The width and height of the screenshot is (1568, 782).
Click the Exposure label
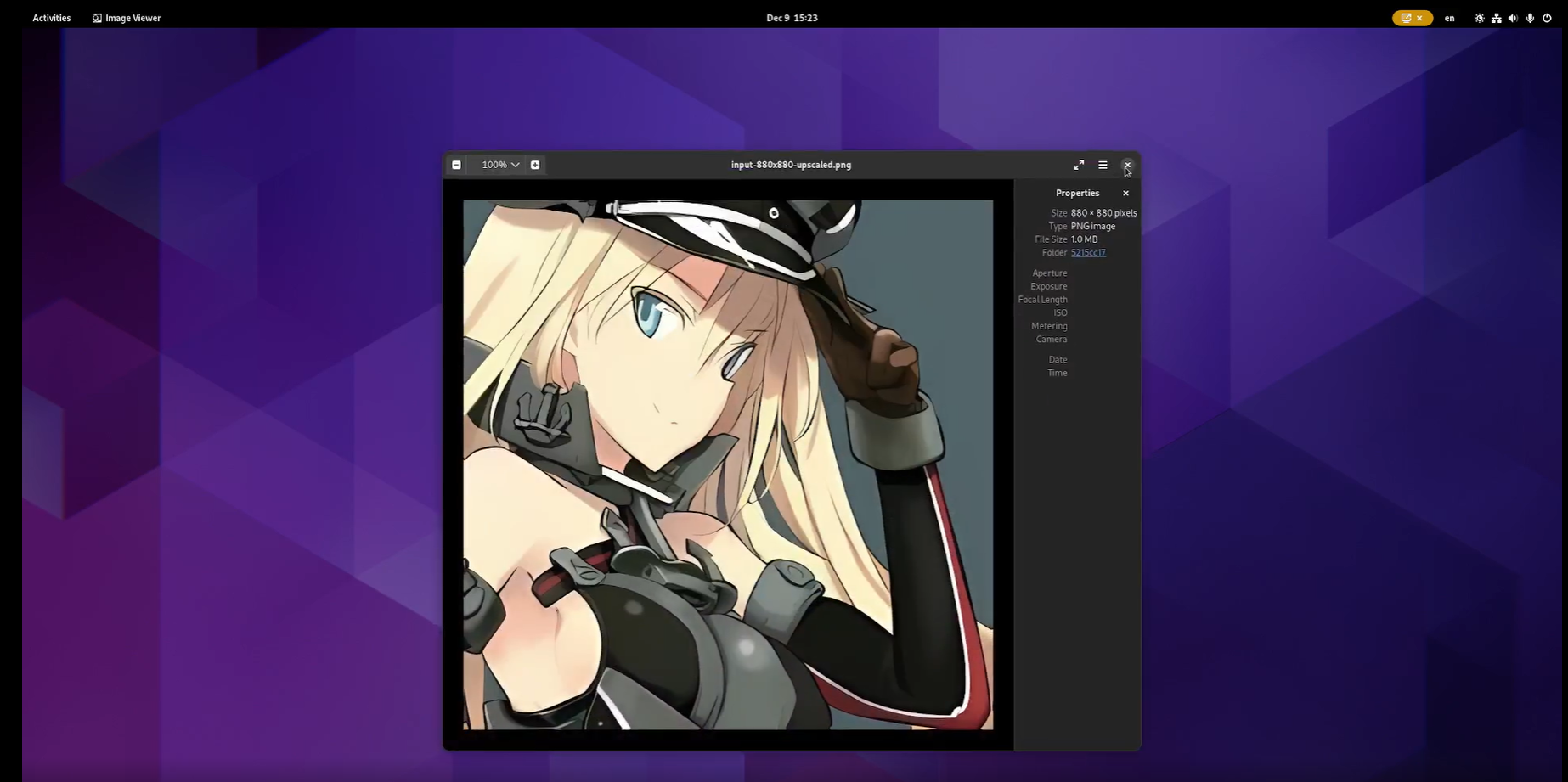(x=1048, y=287)
